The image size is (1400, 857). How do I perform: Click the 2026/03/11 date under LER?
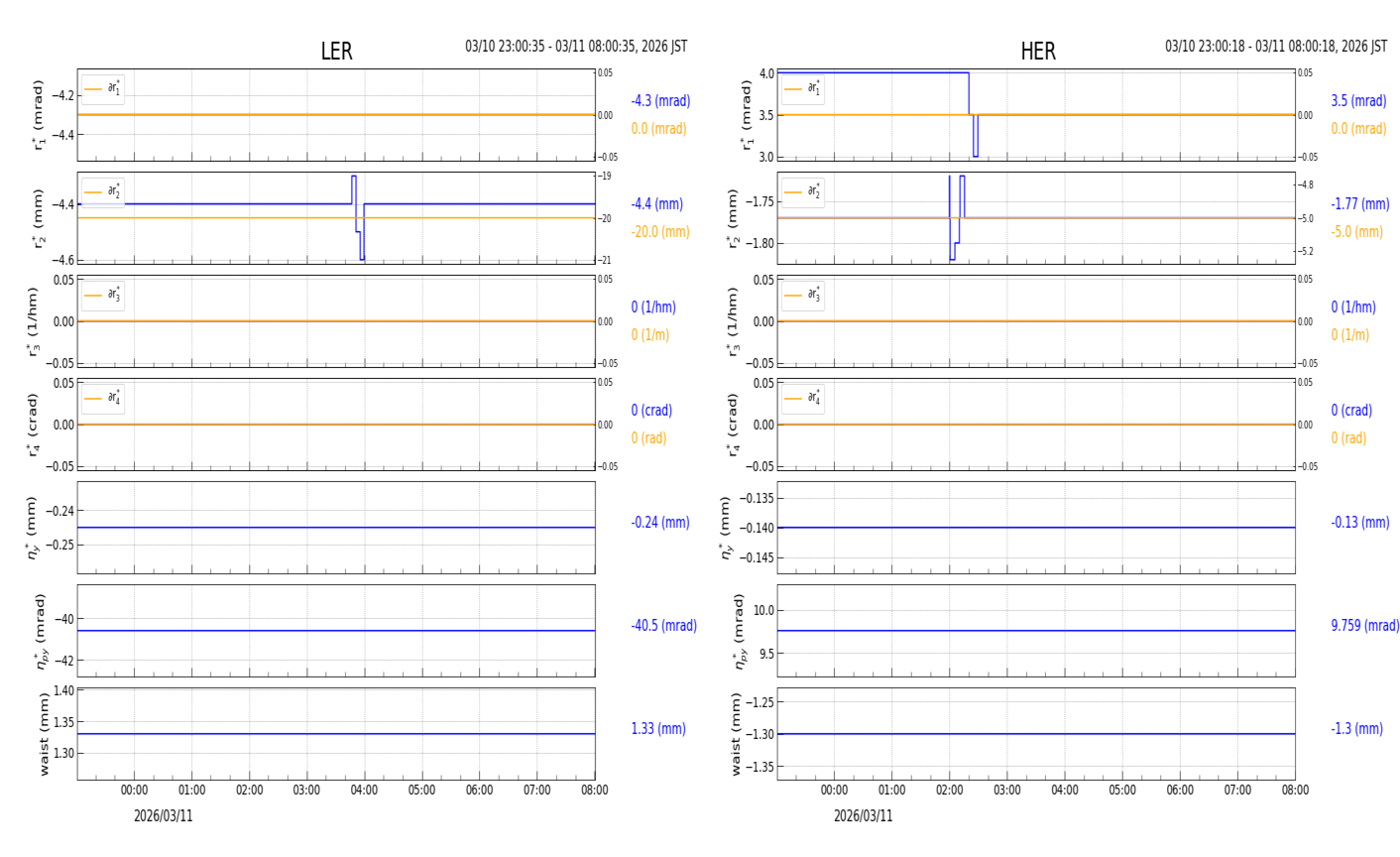tap(164, 816)
